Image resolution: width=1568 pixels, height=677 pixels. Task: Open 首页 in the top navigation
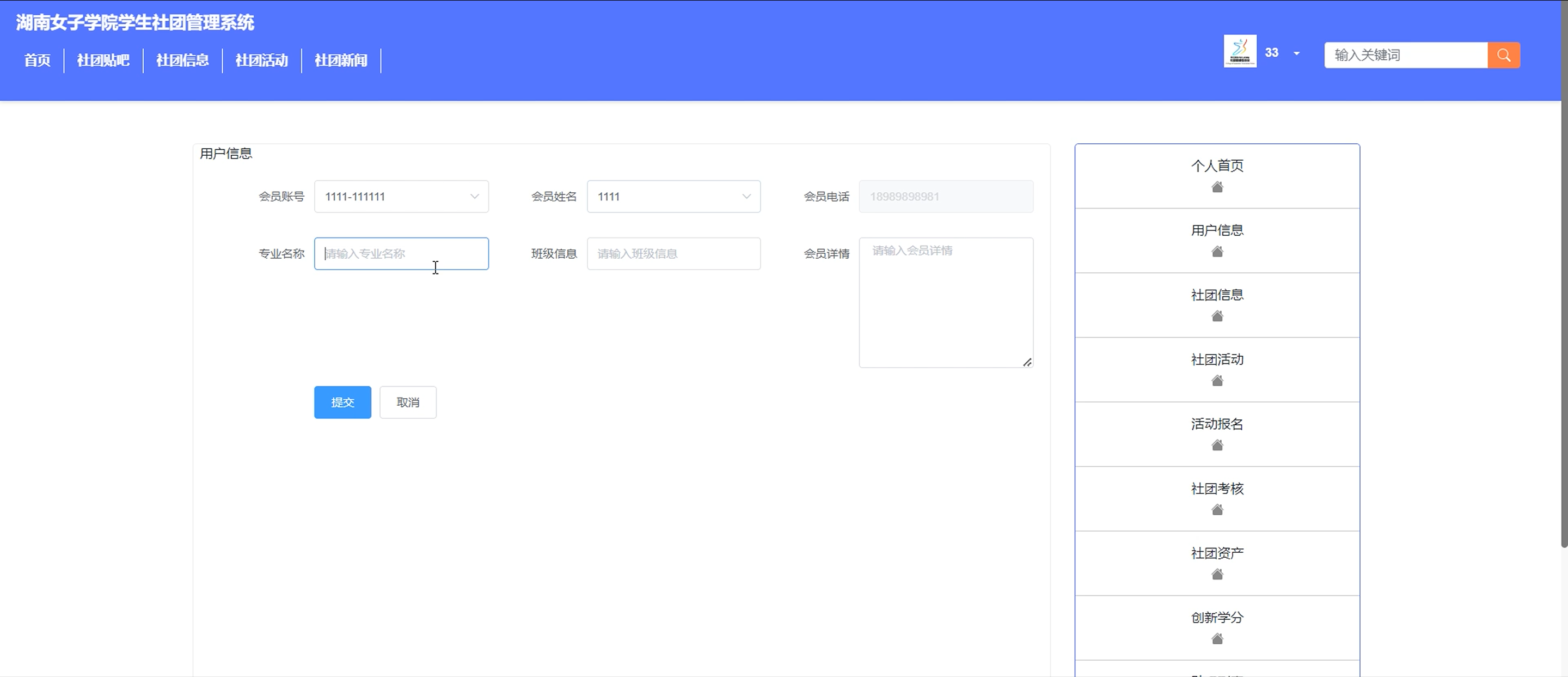click(37, 60)
